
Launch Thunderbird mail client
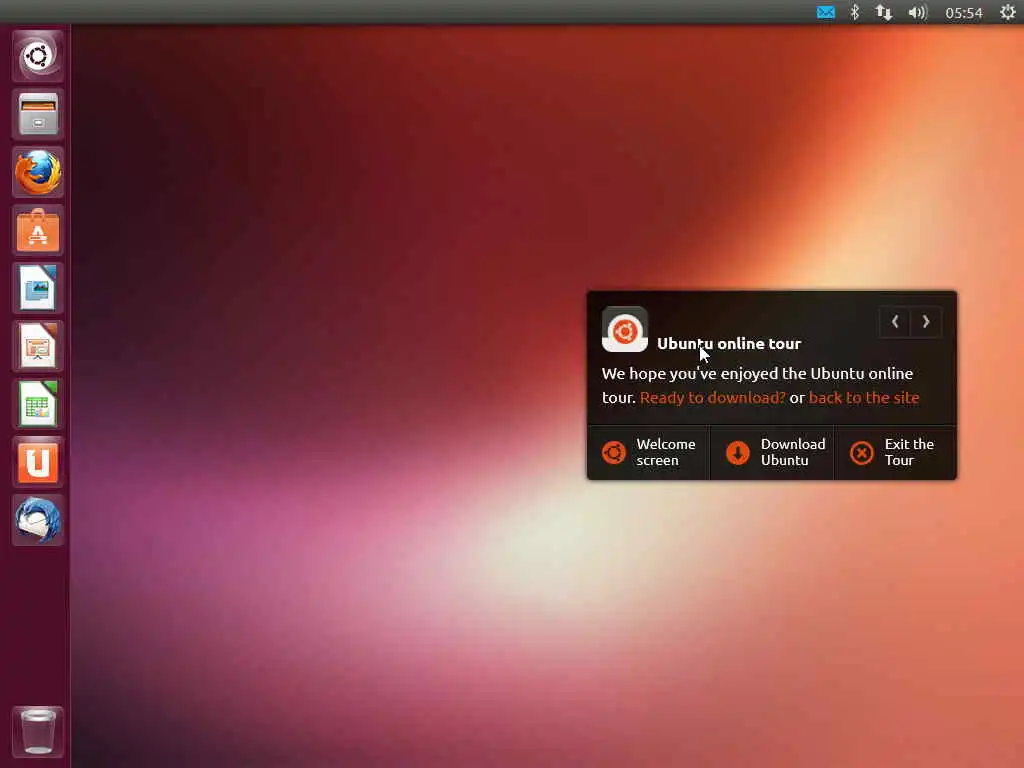[38, 520]
